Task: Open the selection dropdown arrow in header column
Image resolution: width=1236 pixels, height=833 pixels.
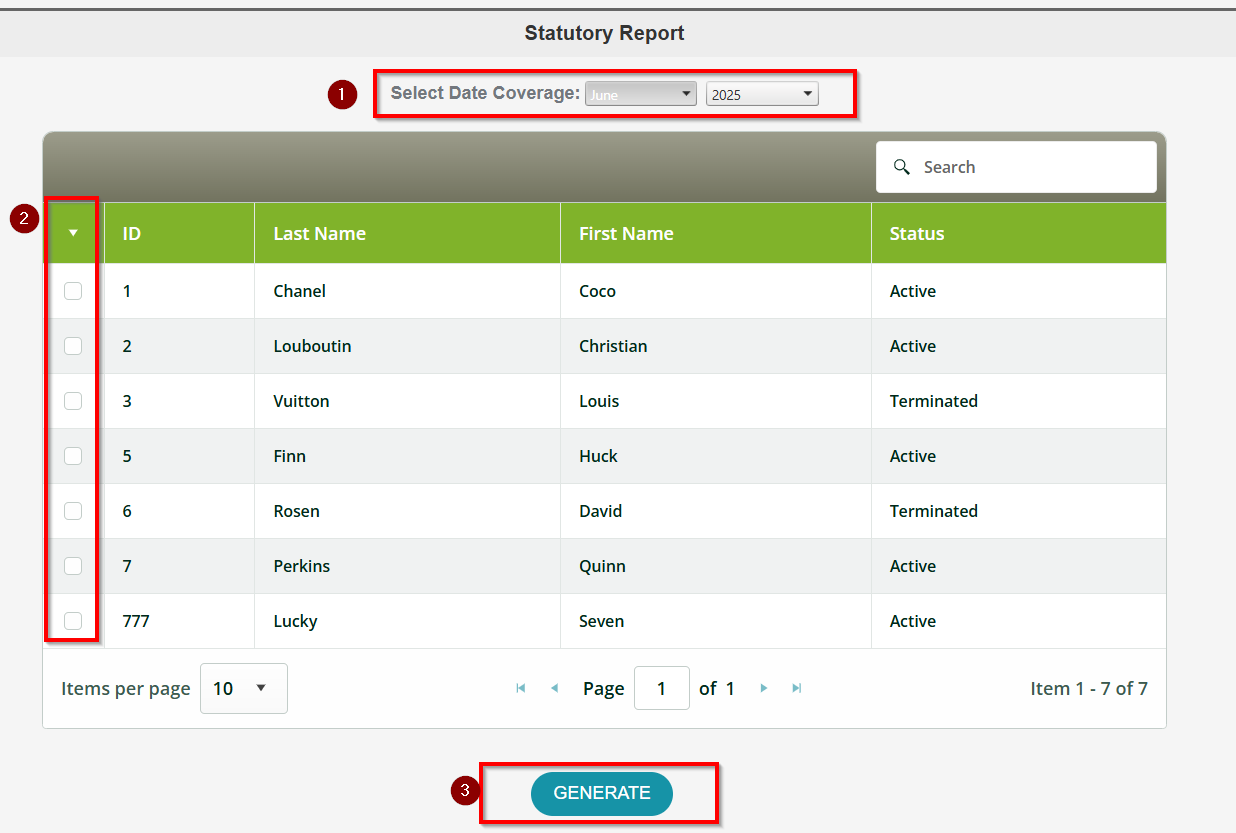Action: click(71, 232)
